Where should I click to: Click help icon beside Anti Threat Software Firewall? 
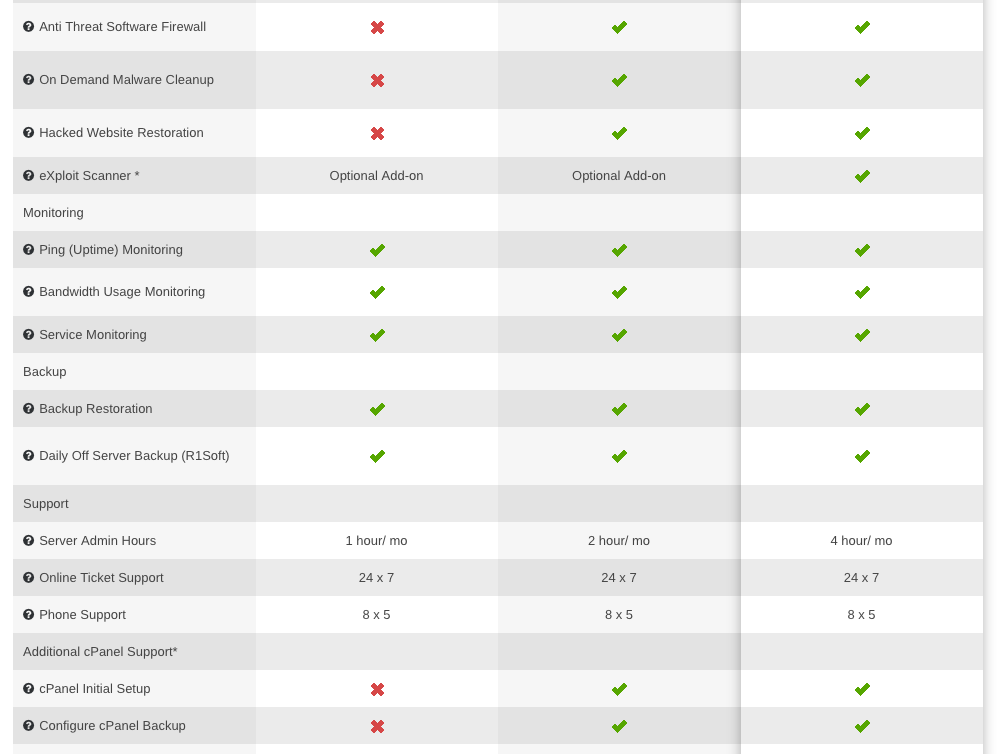pos(29,27)
